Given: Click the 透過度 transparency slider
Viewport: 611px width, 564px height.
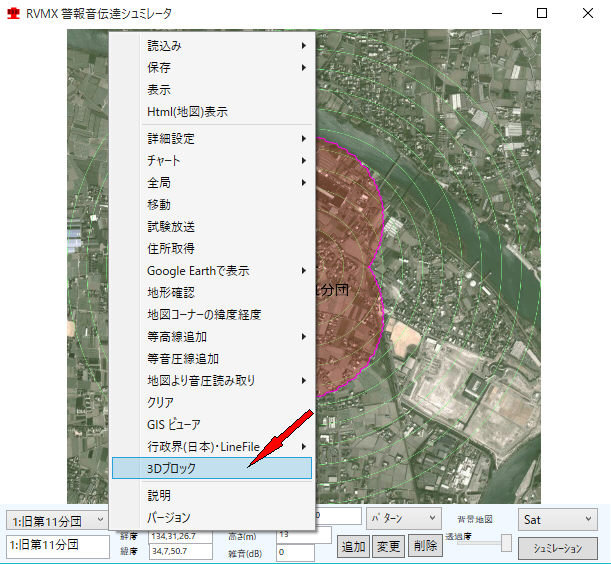Looking at the screenshot, I should pos(506,543).
